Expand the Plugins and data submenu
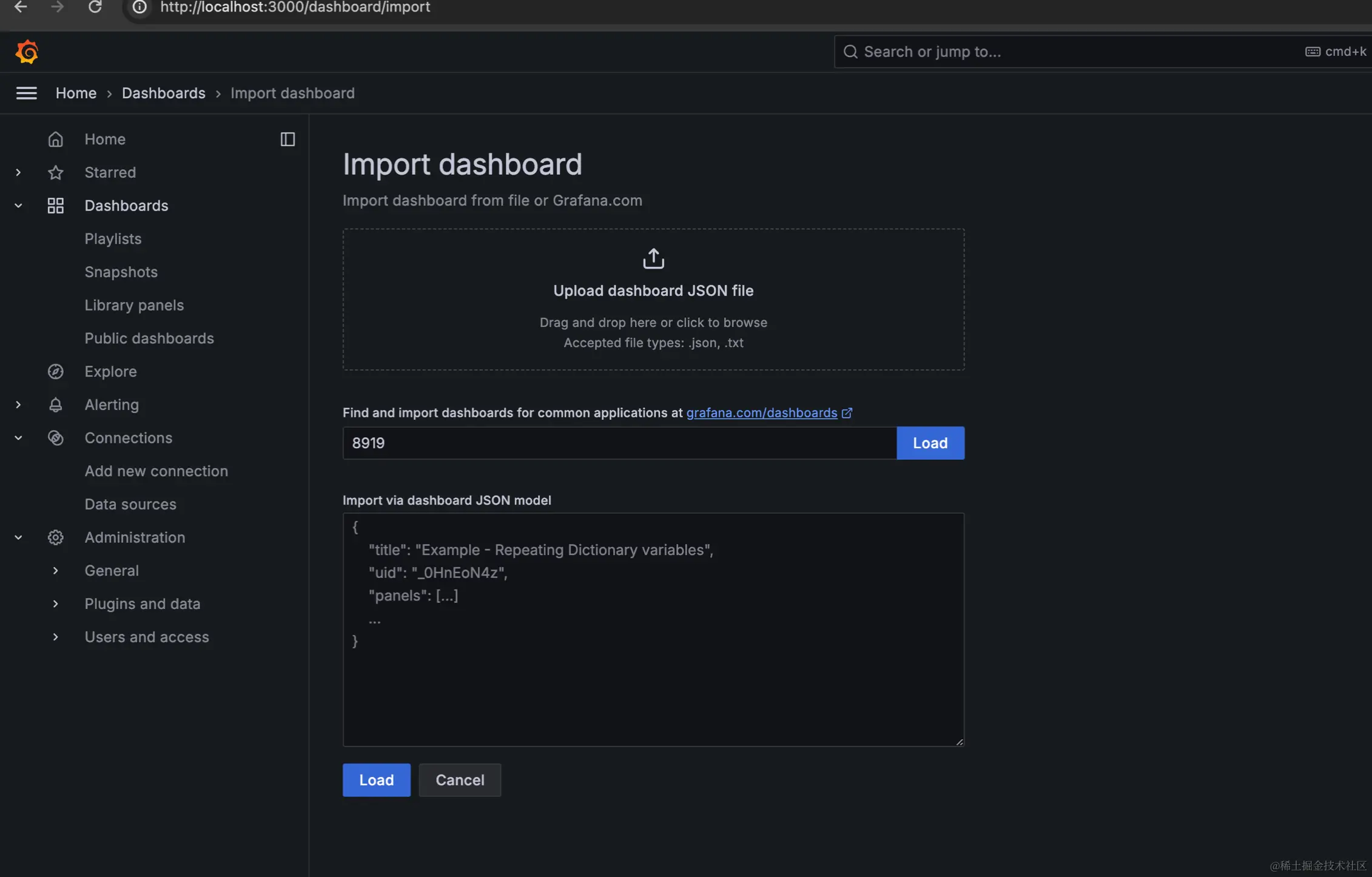Screen dimensions: 1372x877 55,604
